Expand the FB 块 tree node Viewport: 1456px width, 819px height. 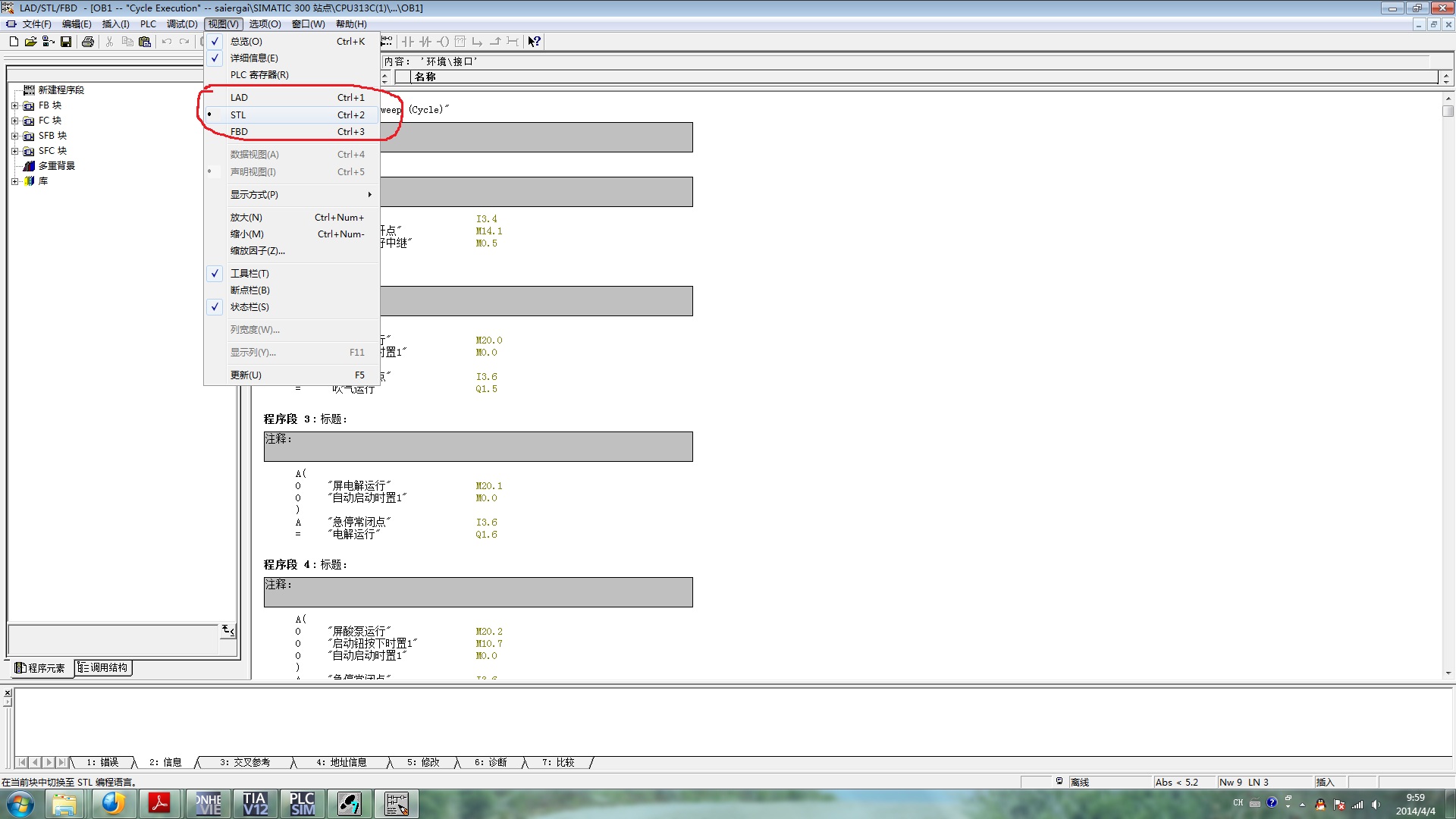point(14,105)
